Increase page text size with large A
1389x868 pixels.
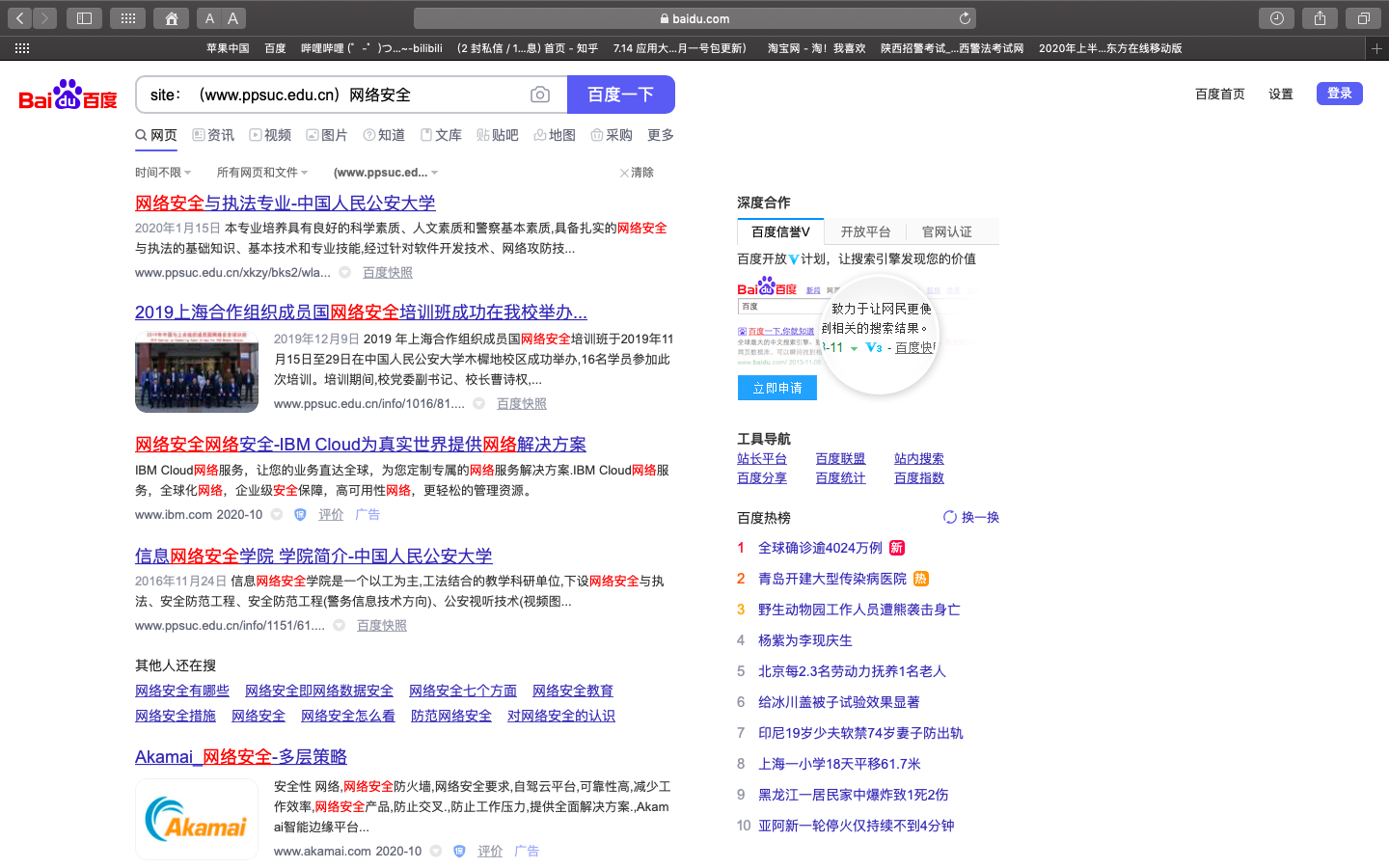(x=233, y=18)
